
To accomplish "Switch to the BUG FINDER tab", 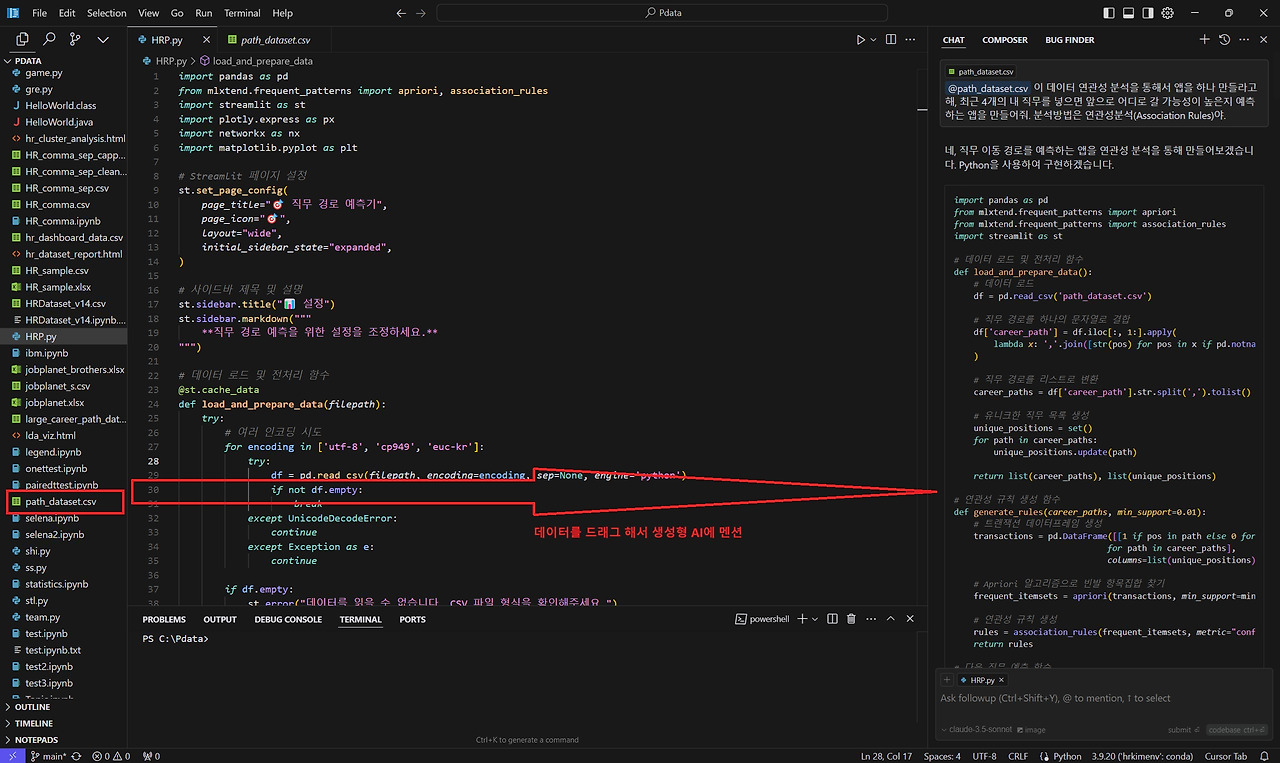I will 1070,40.
